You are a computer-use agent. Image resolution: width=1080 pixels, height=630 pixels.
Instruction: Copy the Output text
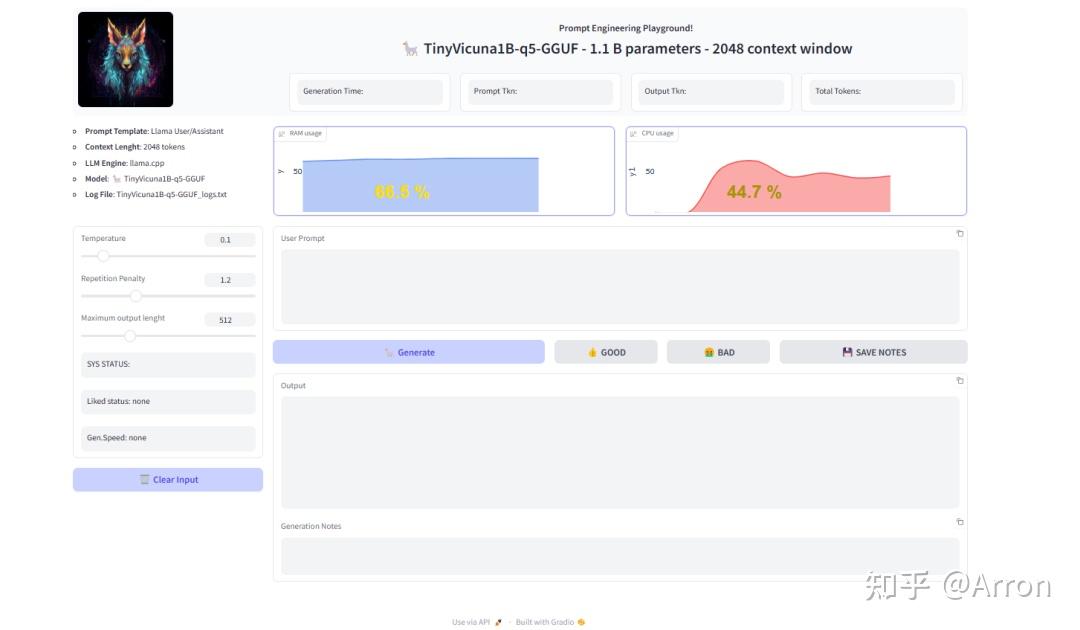[x=960, y=381]
